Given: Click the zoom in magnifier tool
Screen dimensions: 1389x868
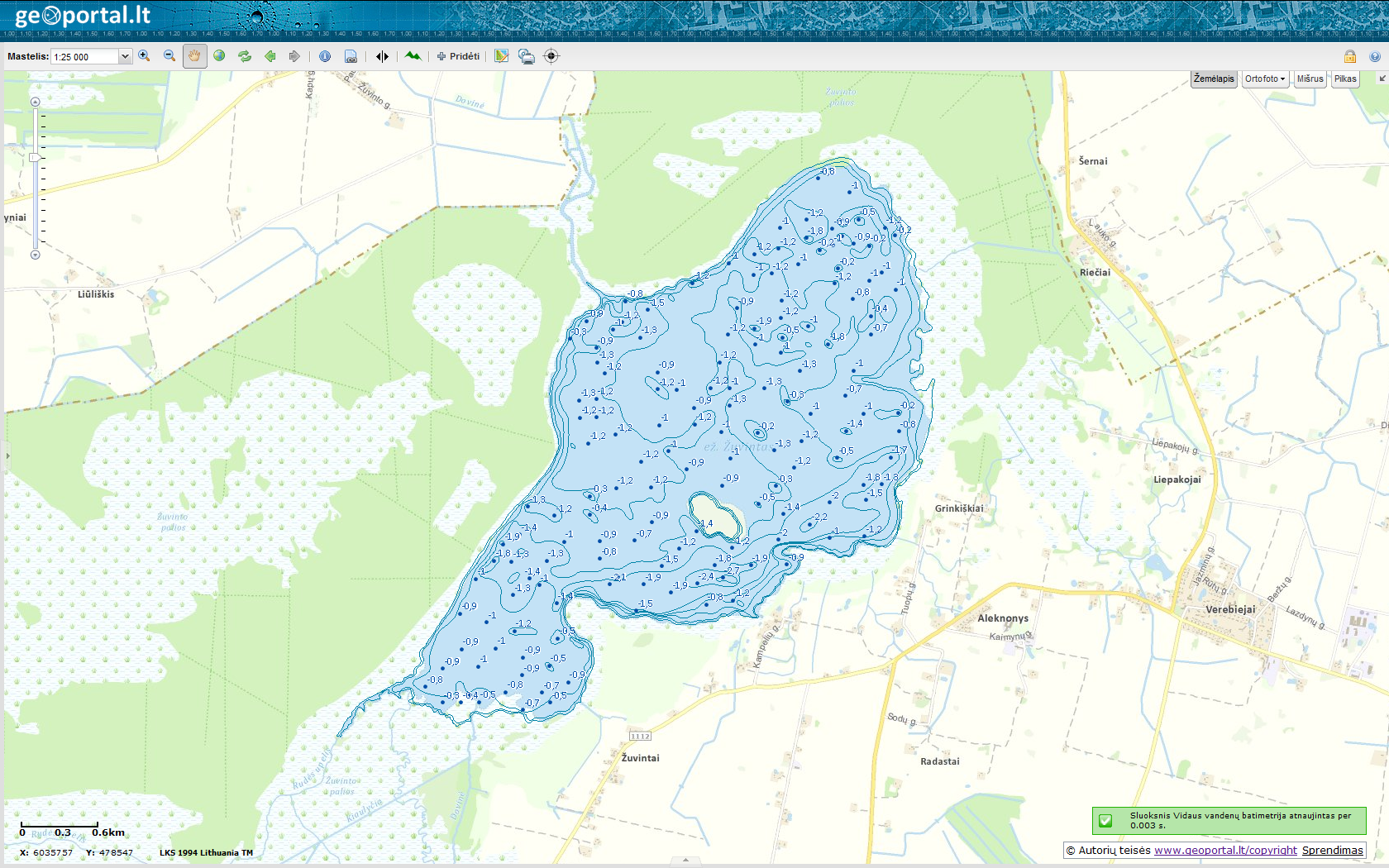Looking at the screenshot, I should [144, 56].
